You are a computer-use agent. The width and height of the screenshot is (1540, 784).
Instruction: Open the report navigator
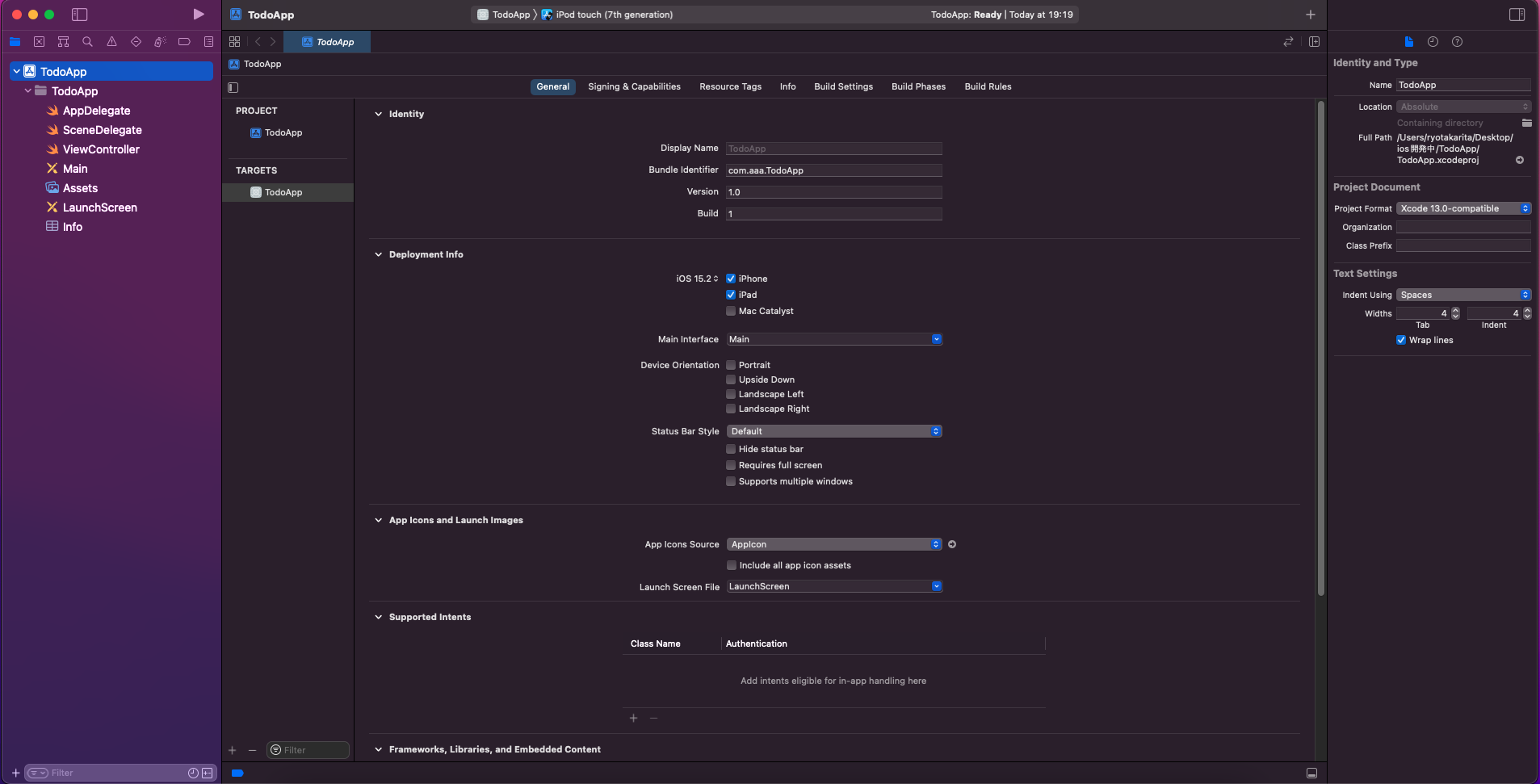click(208, 41)
